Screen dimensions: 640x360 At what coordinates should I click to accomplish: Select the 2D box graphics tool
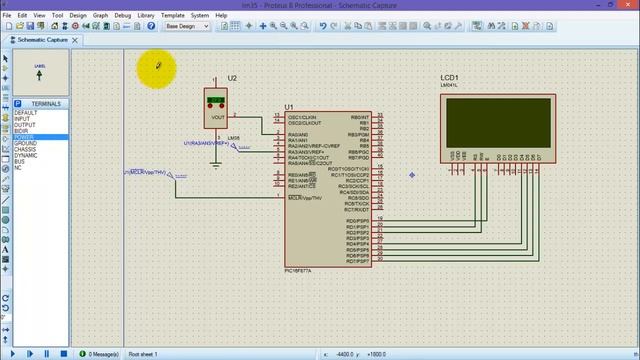tap(5, 210)
